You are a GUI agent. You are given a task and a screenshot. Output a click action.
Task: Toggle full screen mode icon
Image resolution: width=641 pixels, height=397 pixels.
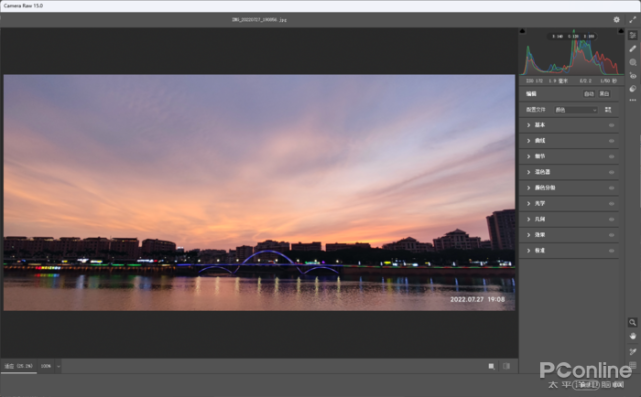click(x=632, y=20)
